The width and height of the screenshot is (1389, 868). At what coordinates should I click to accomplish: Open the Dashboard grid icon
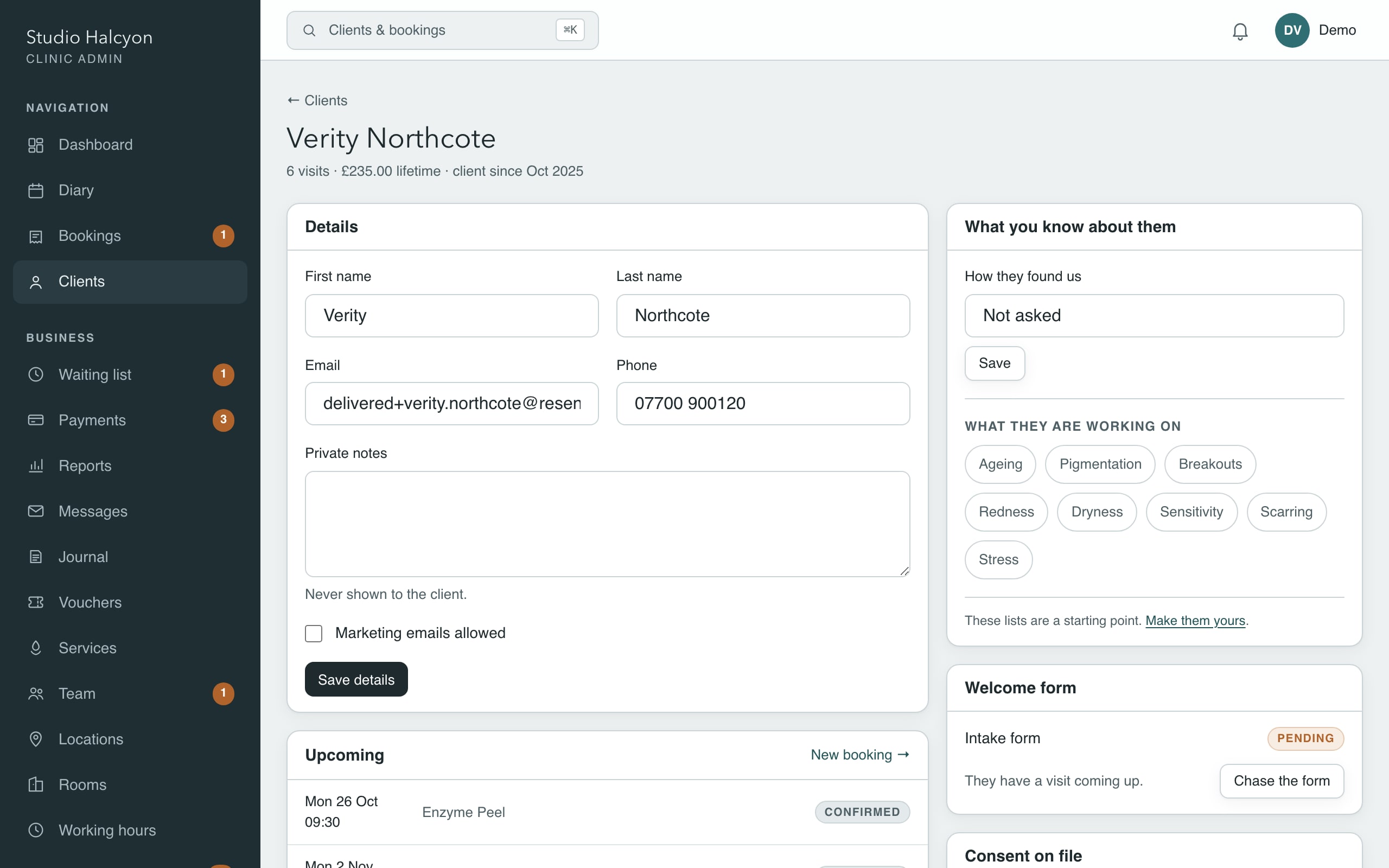point(36,145)
